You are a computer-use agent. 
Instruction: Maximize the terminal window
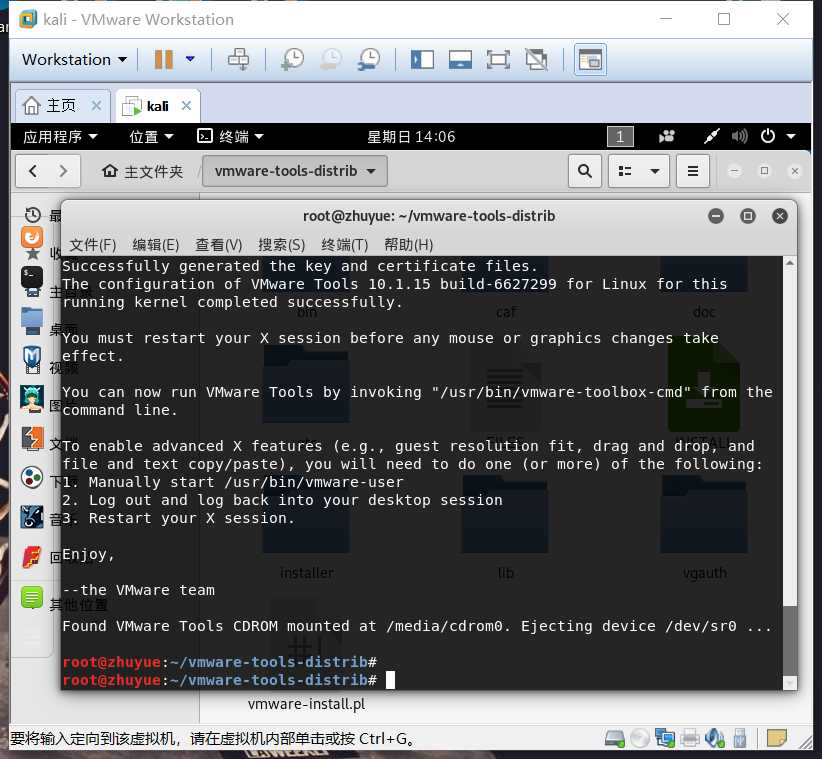point(748,216)
